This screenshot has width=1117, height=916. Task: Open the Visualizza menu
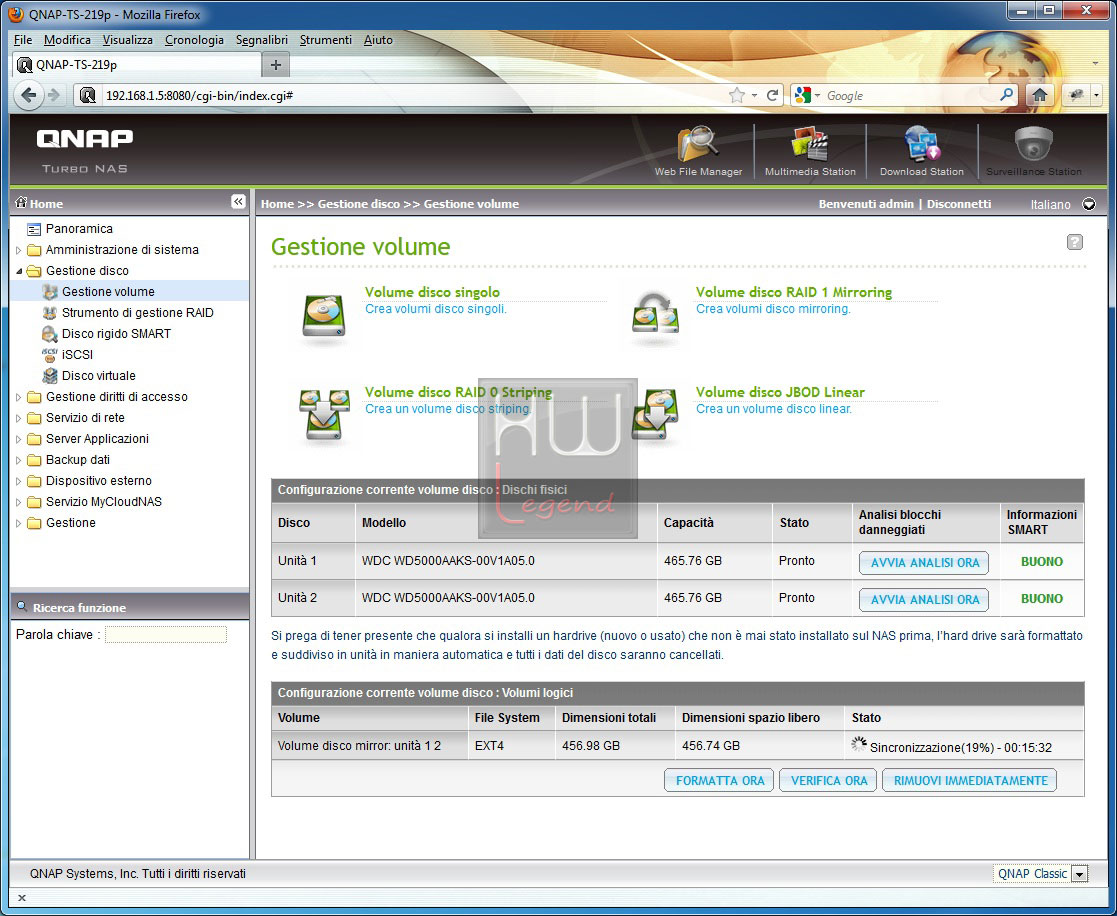pos(128,40)
